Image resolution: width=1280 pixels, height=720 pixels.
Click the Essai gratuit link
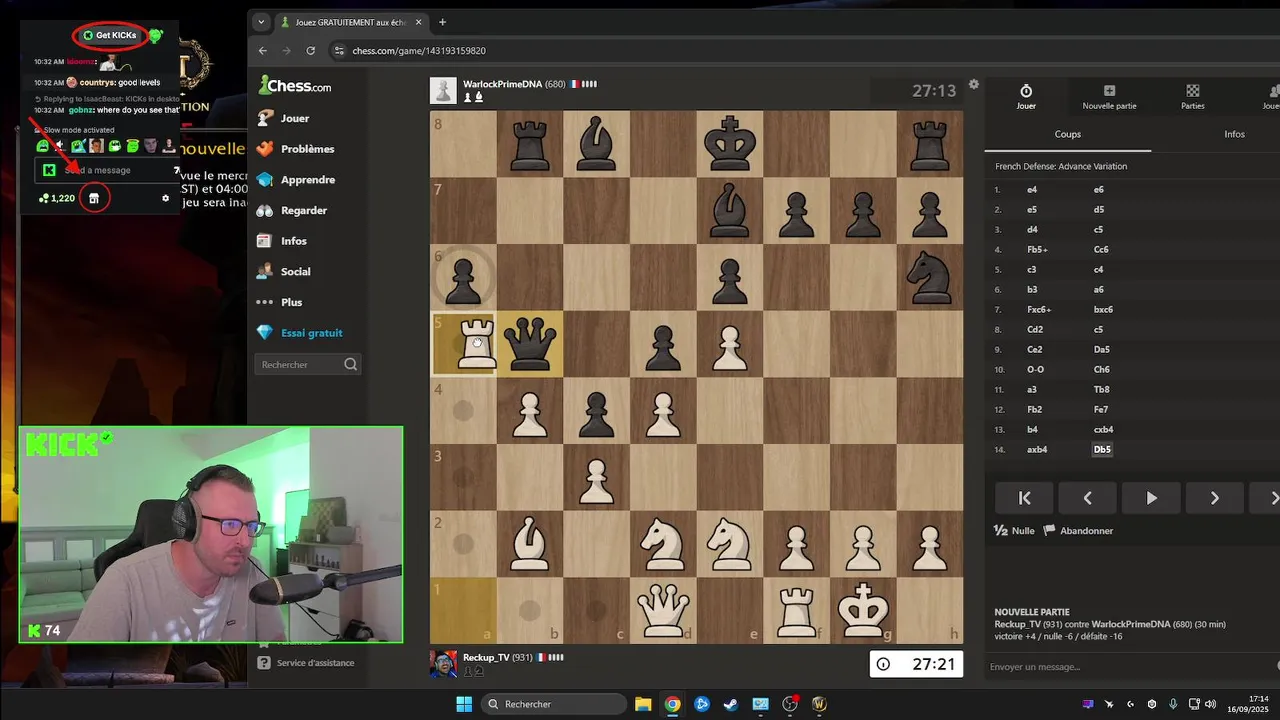[x=300, y=333]
